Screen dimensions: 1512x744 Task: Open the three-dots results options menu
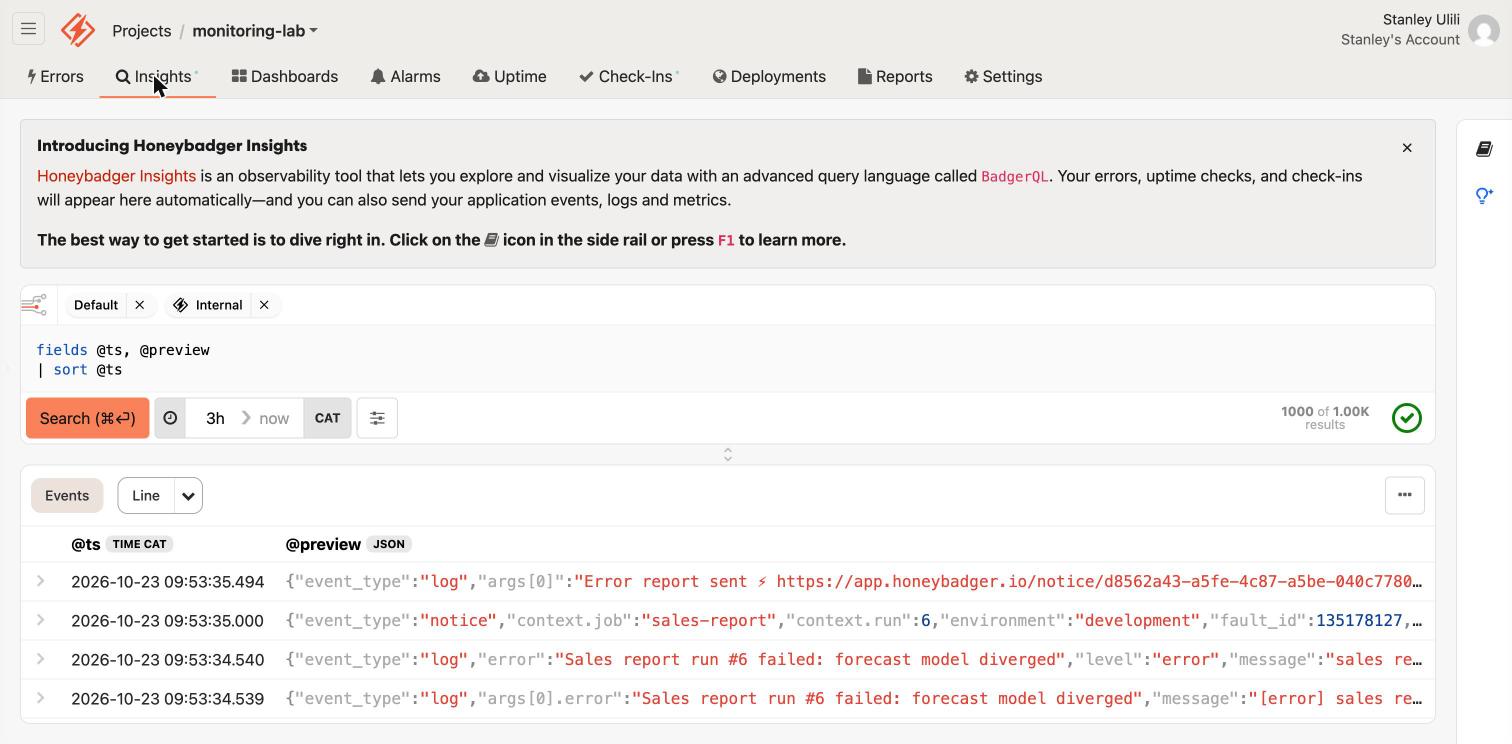(x=1405, y=495)
